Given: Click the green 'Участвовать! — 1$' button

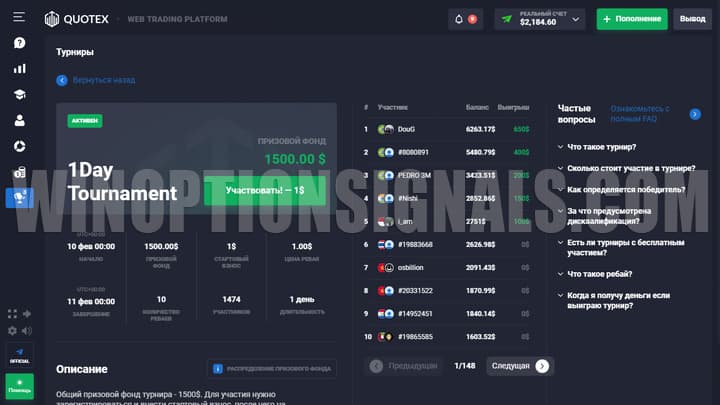Looking at the screenshot, I should (x=264, y=190).
